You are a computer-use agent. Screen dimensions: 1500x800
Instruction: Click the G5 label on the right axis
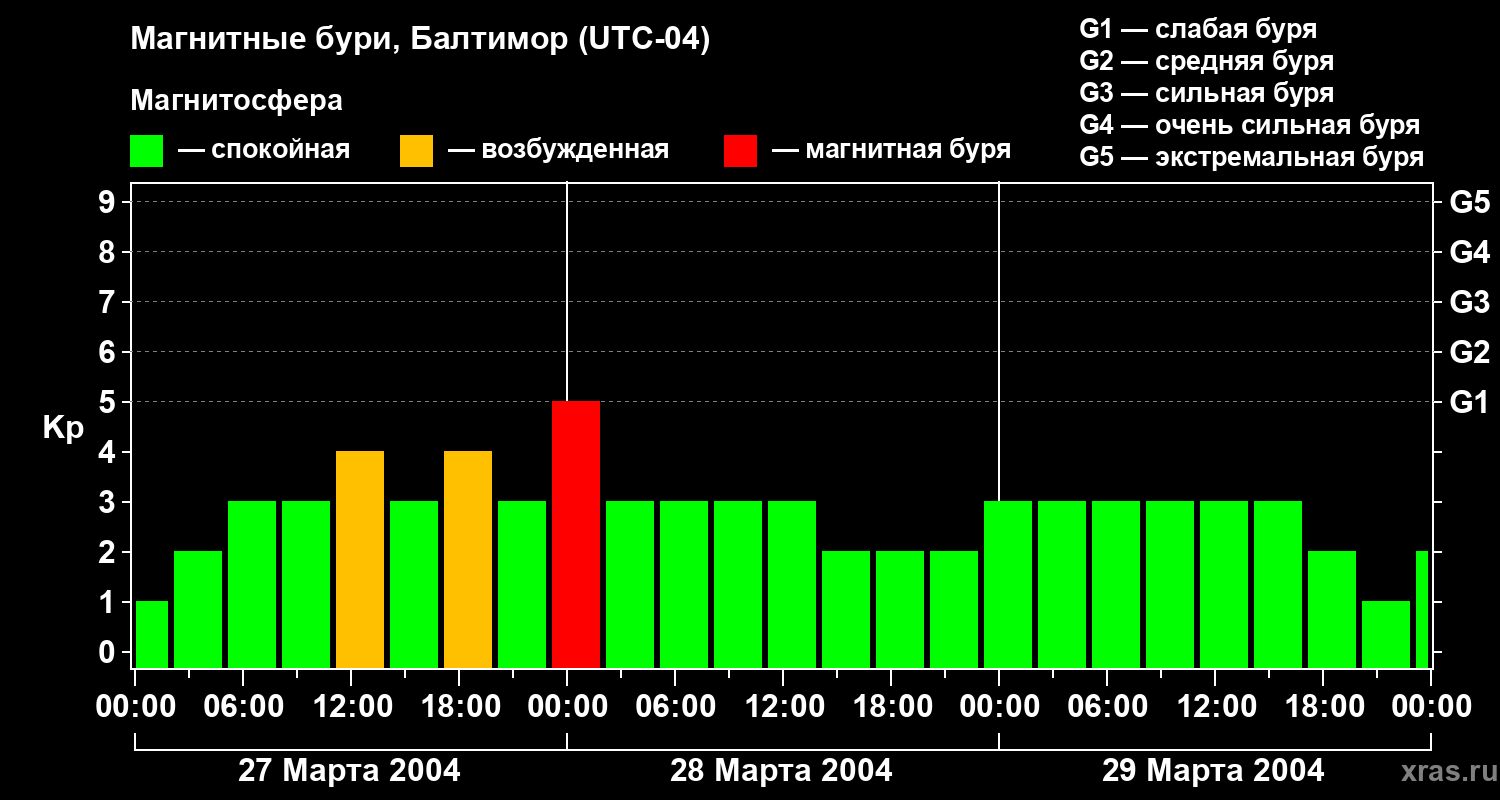(1469, 202)
